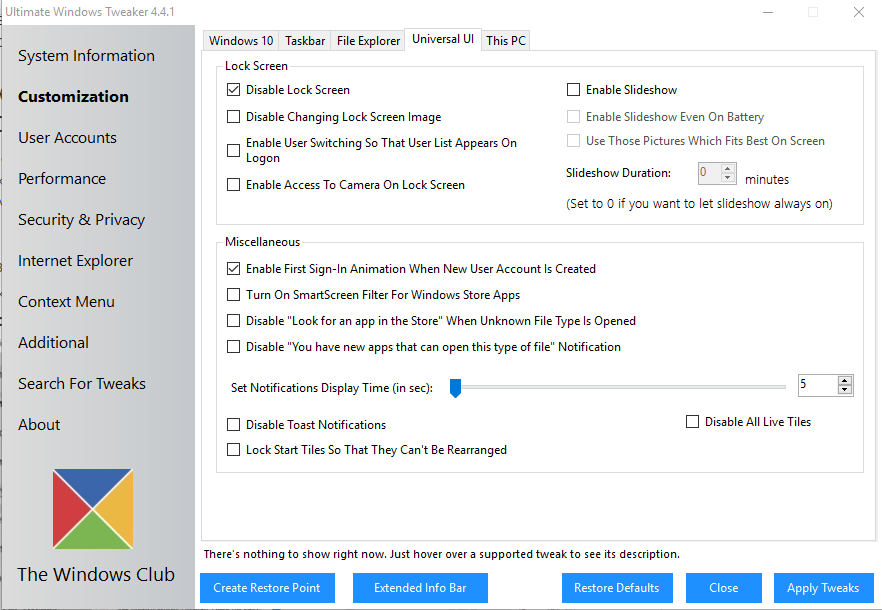Open the About section
This screenshot has width=882, height=610.
(x=39, y=425)
